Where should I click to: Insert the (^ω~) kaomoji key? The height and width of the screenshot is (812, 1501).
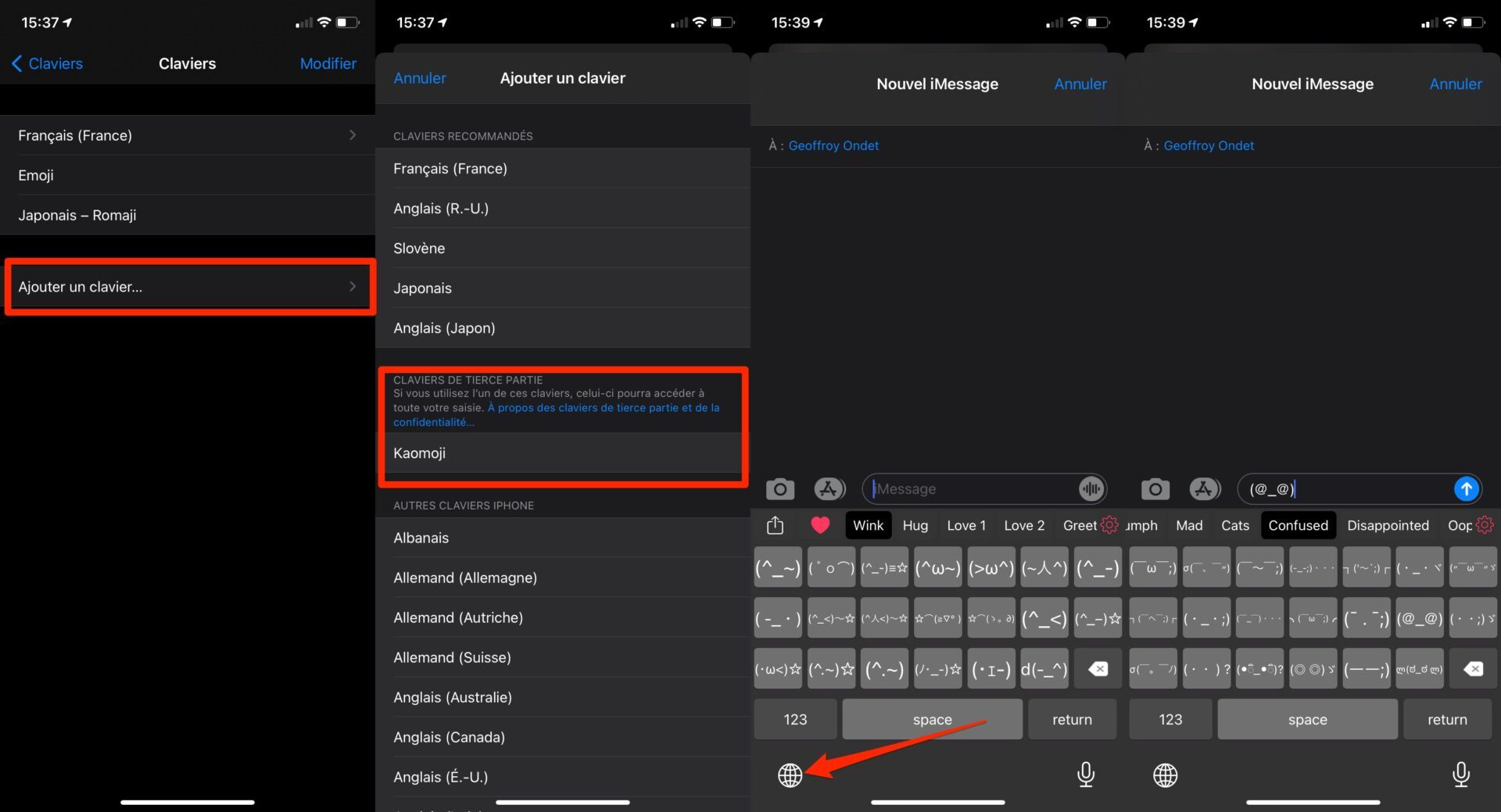tap(937, 568)
